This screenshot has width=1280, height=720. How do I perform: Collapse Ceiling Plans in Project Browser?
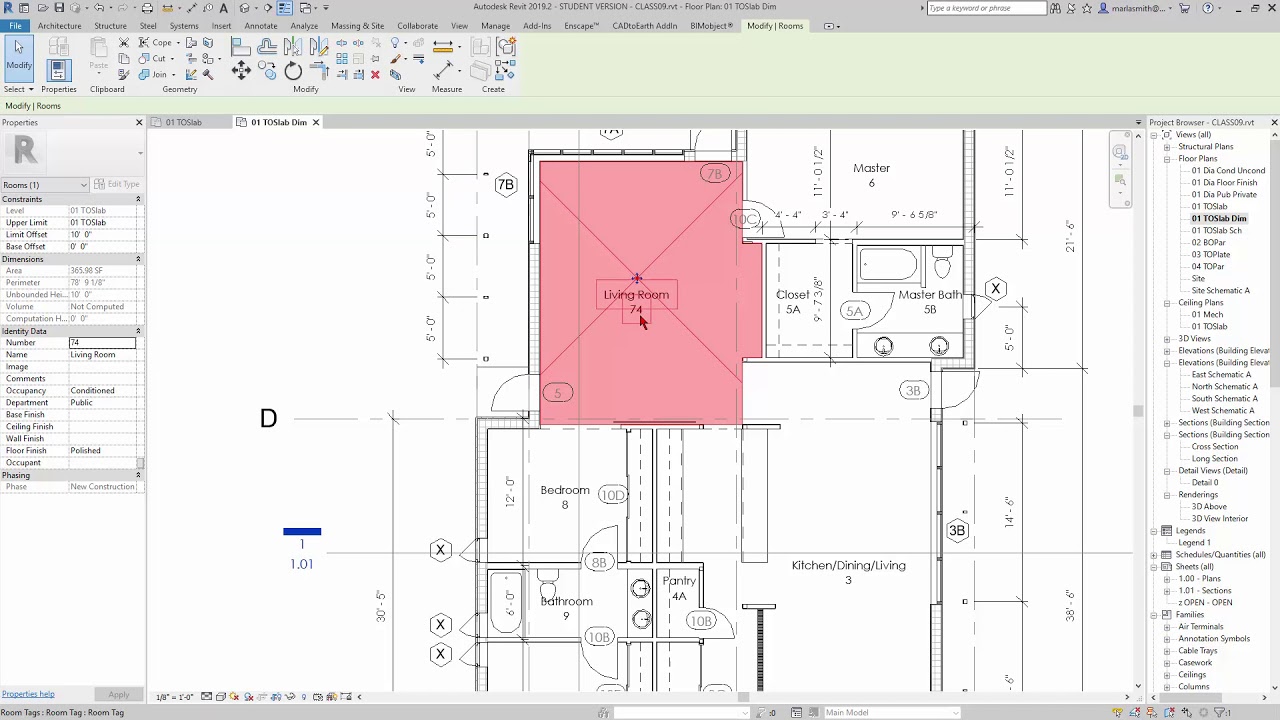coord(1166,303)
